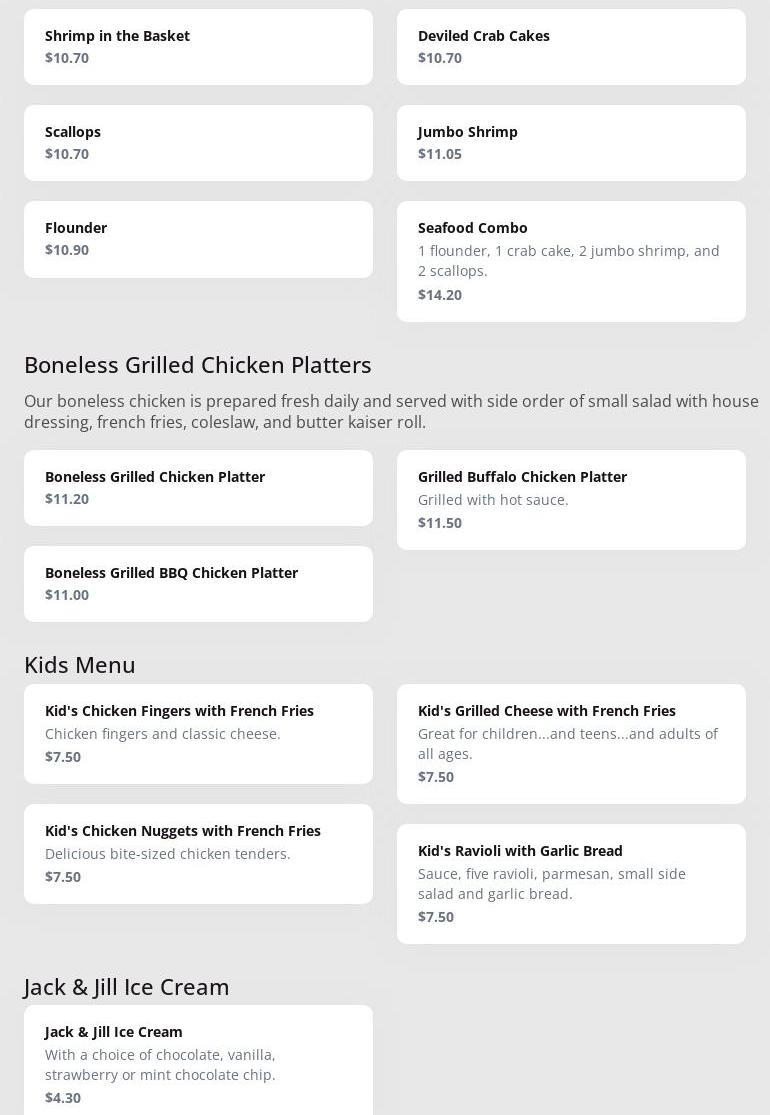
Task: Click the Kids Menu section heading
Action: [80, 665]
